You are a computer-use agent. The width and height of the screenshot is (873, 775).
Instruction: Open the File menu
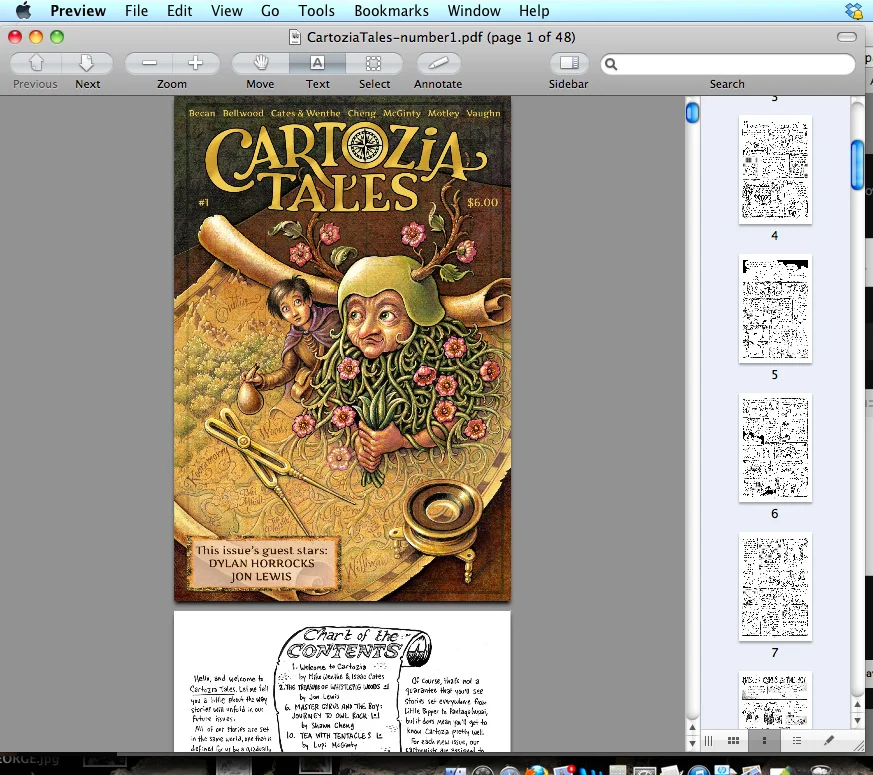point(136,11)
